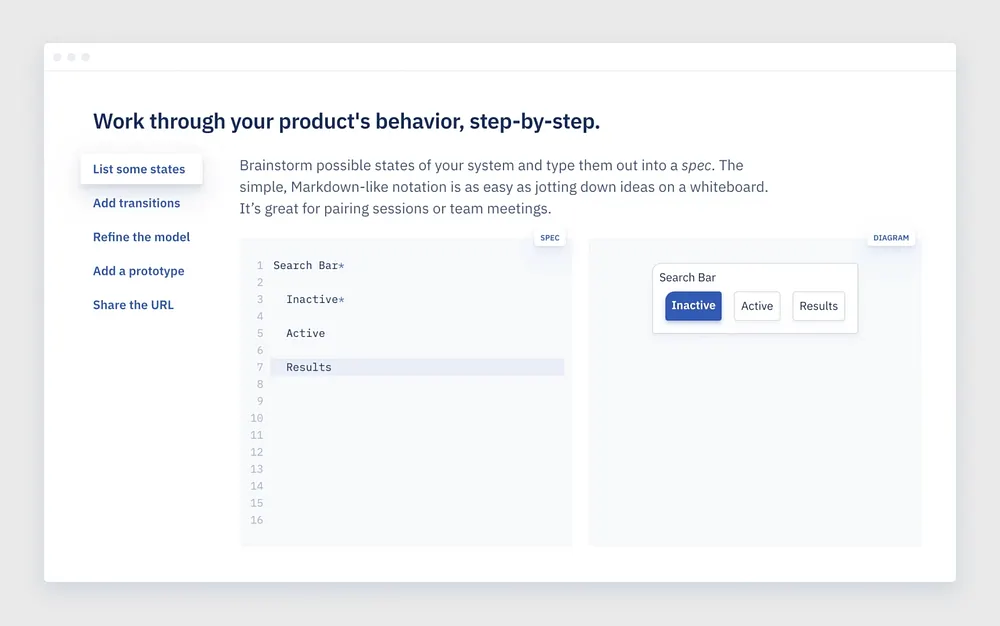Activate the Results state in the diagram
This screenshot has height=626, width=1000.
(818, 306)
